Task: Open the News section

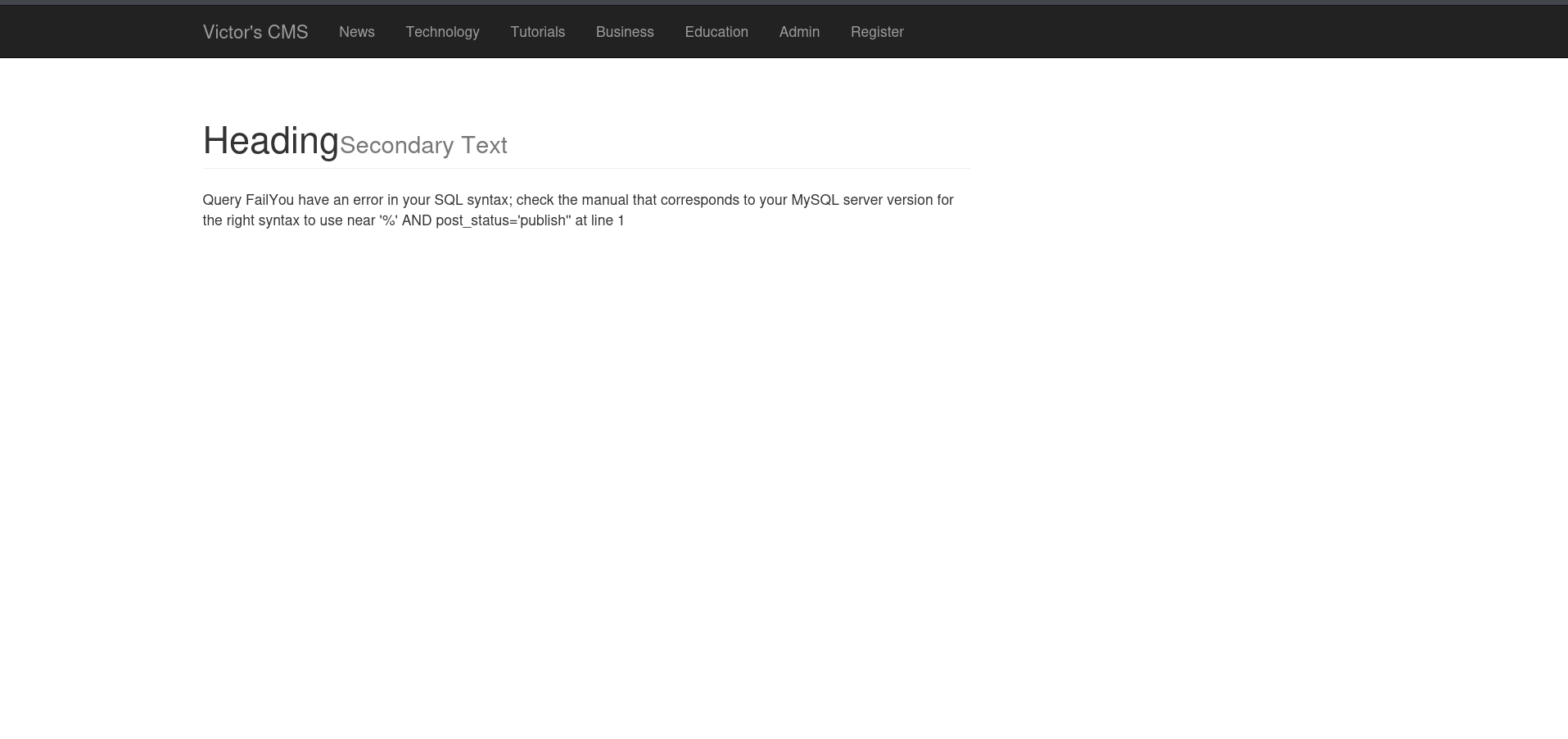Action: 356,32
